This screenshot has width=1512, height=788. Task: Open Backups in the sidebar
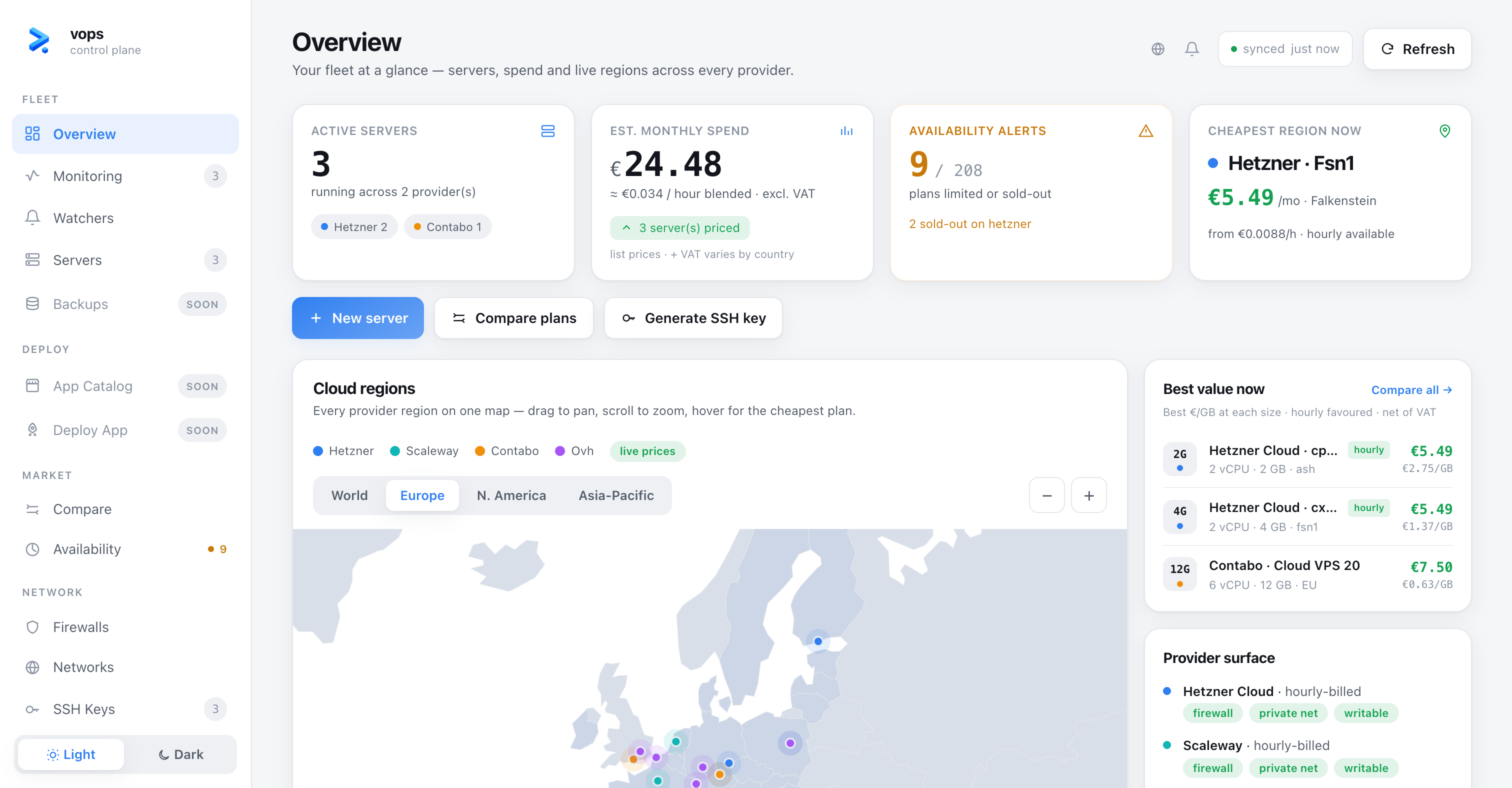[x=125, y=304]
